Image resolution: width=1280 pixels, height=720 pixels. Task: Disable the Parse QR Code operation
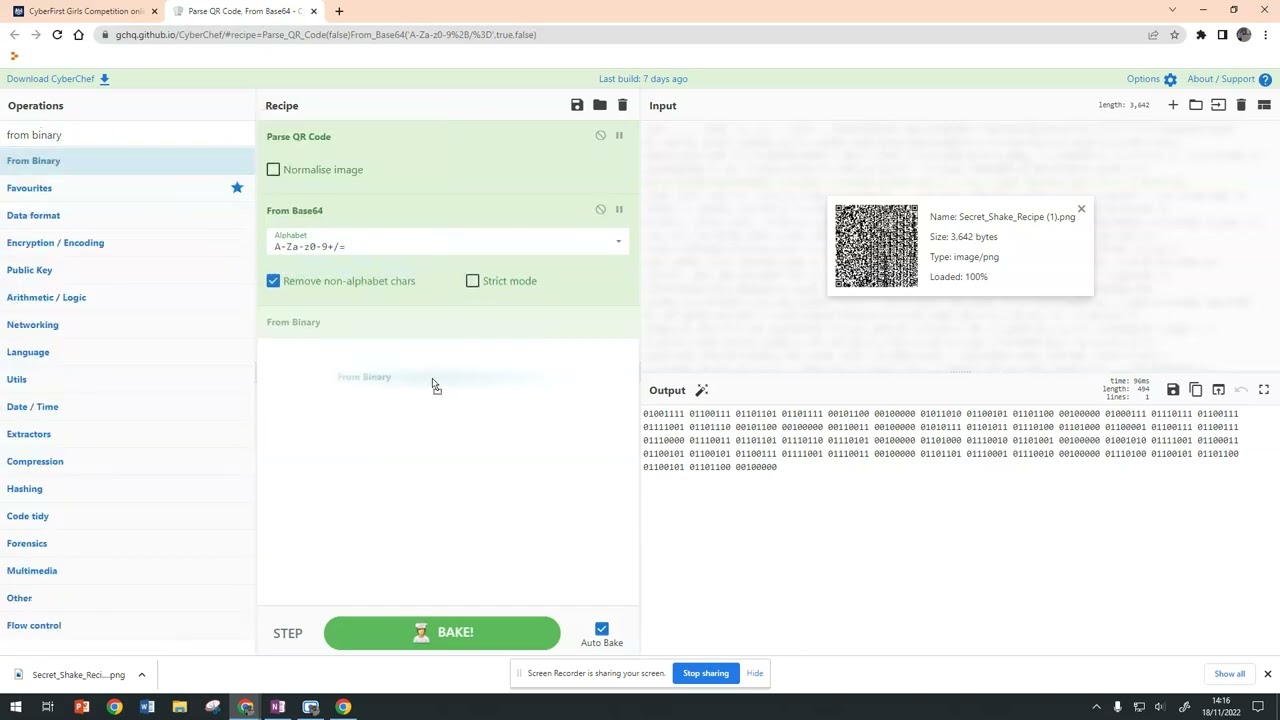[x=600, y=135]
